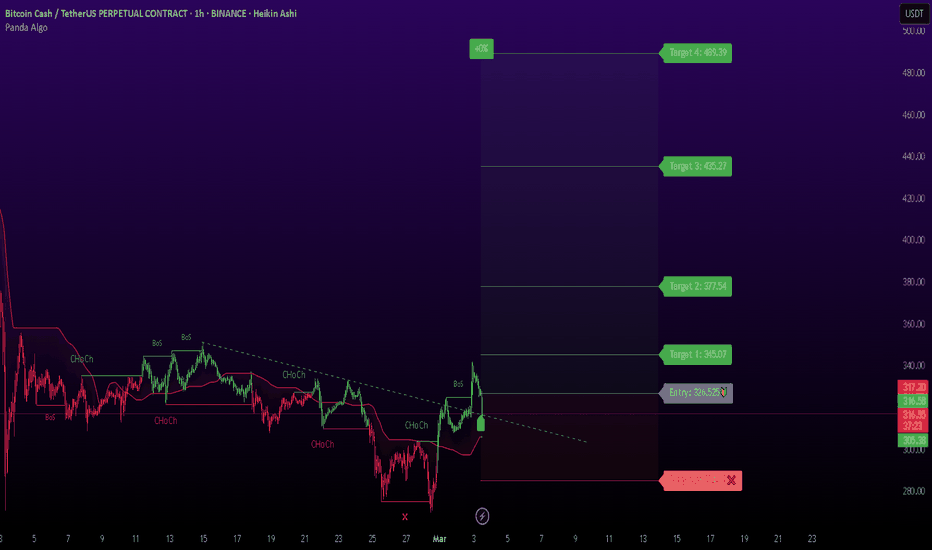932x550 pixels.
Task: Select the red stop-loss label
Action: [701, 480]
